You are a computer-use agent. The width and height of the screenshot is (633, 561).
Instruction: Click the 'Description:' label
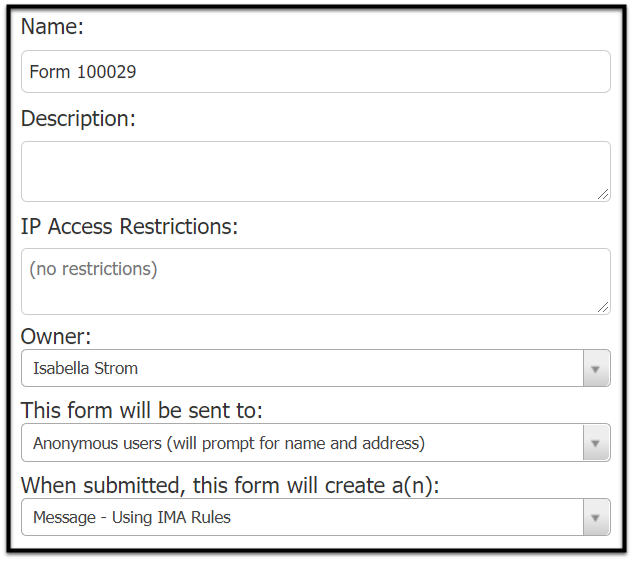pos(78,119)
